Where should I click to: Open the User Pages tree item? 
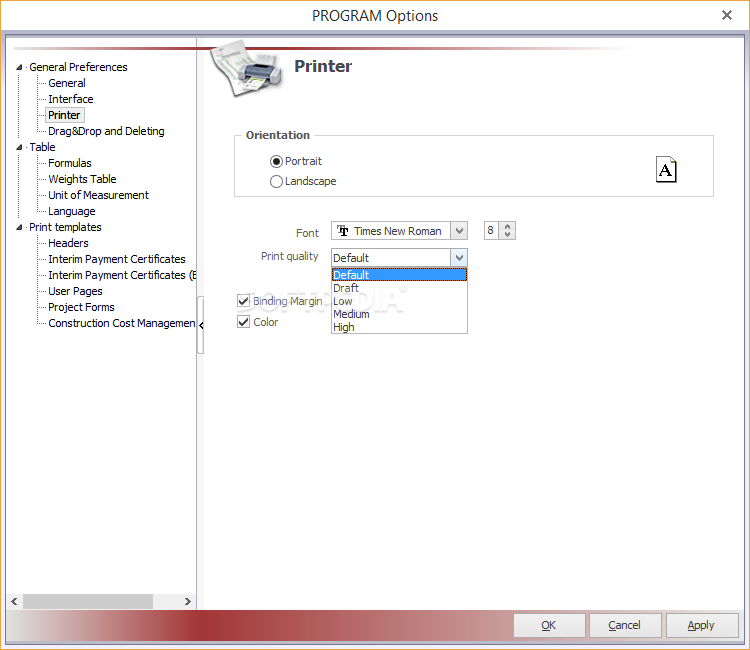[76, 291]
